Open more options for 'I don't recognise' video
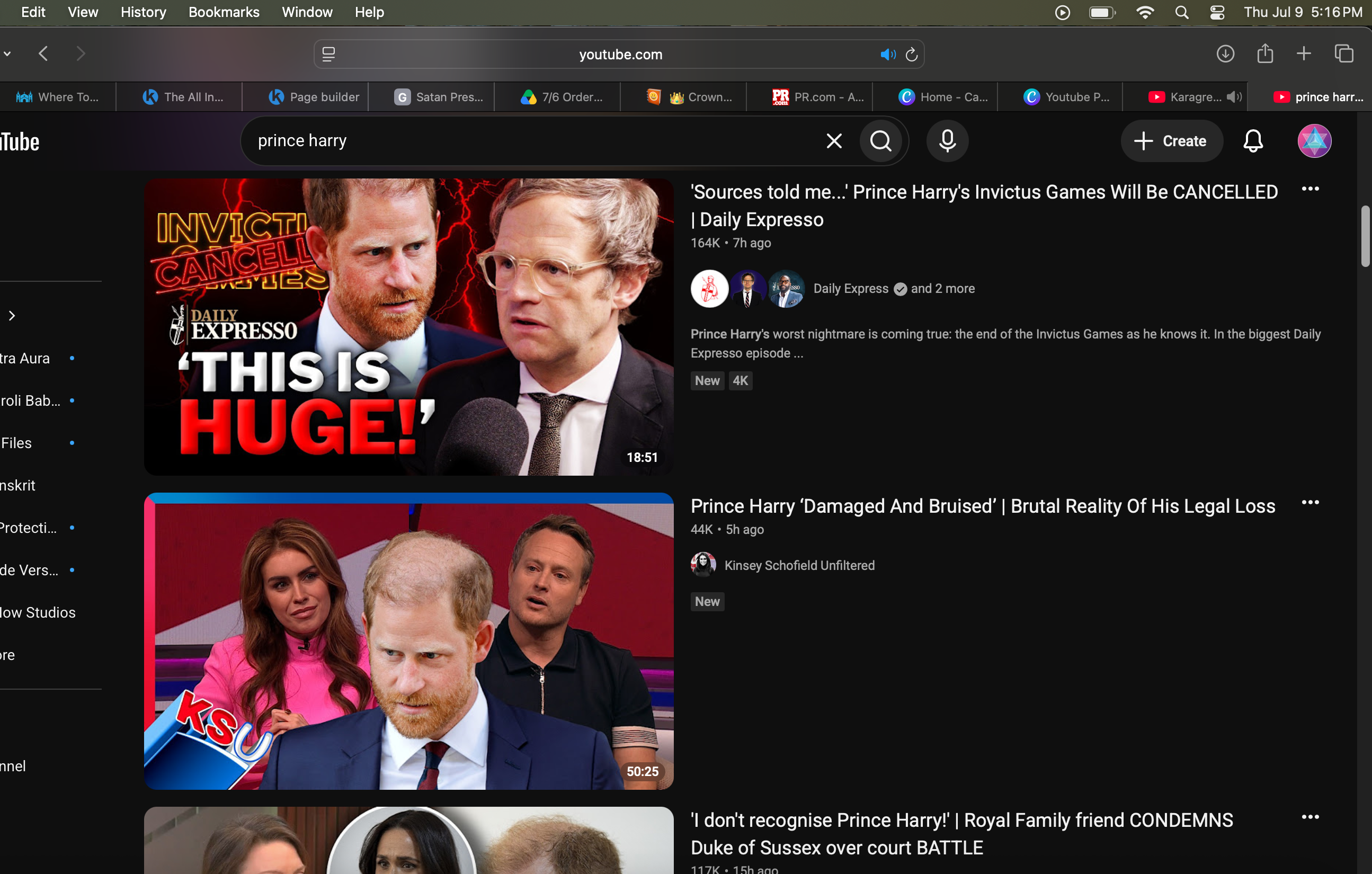The width and height of the screenshot is (1372, 874). [x=1311, y=817]
